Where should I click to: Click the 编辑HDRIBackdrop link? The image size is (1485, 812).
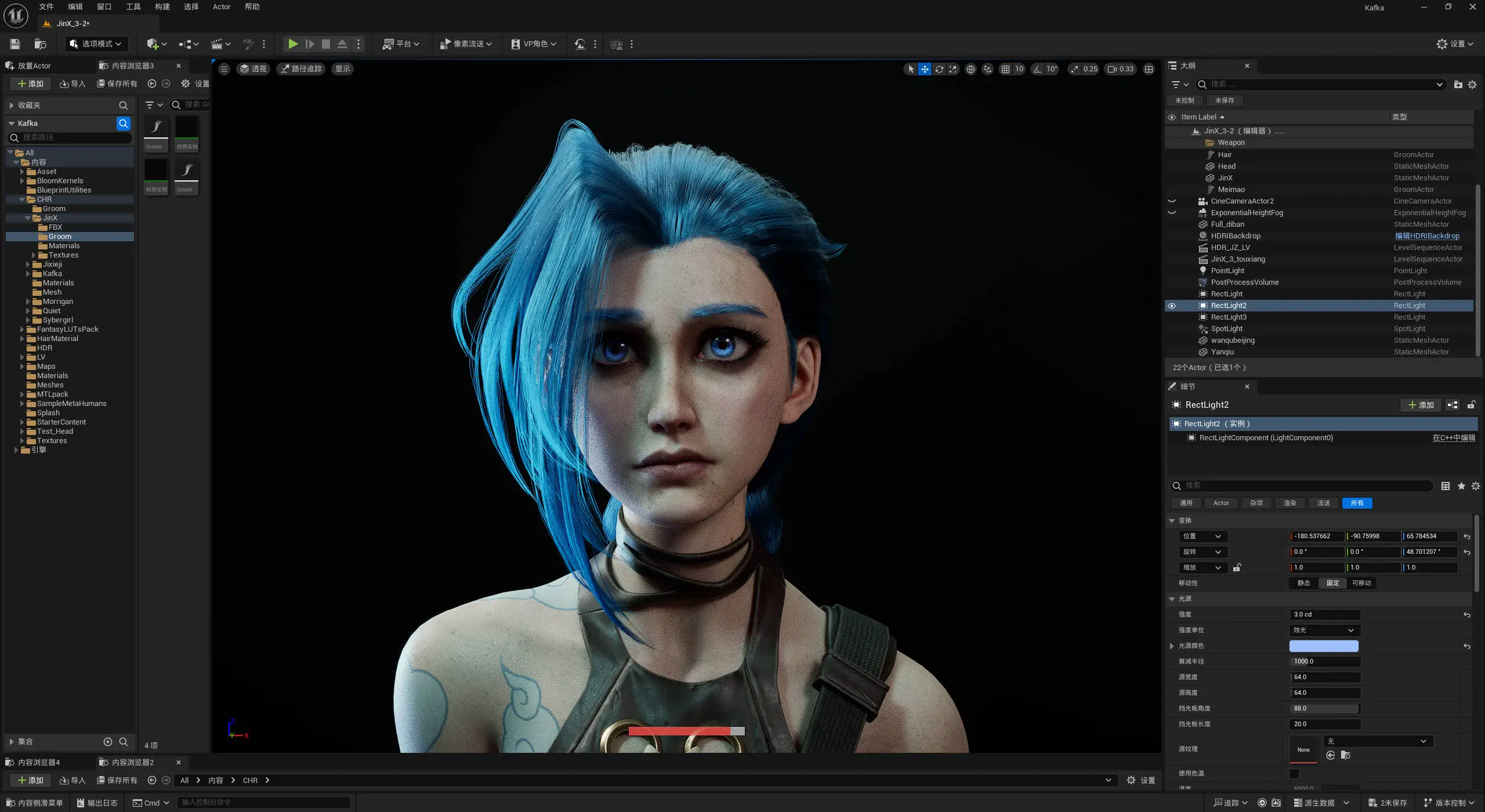click(x=1427, y=236)
